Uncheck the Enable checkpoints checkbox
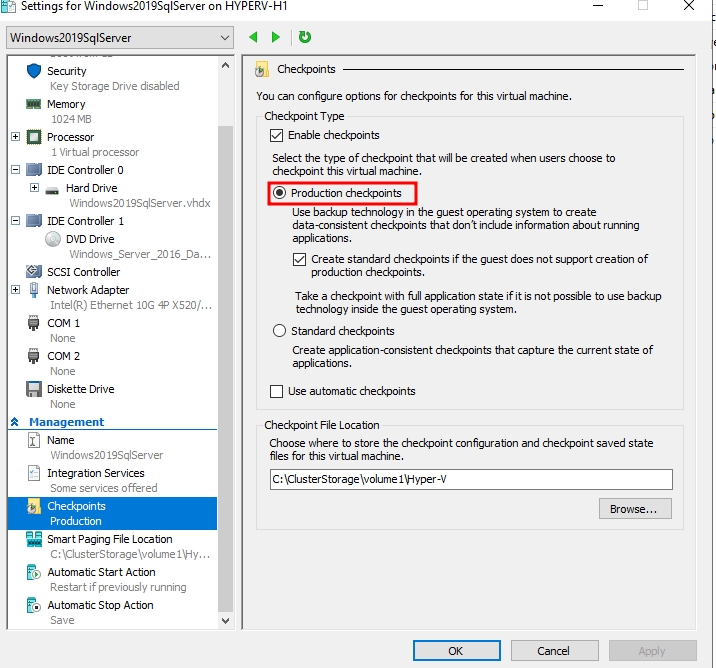 tap(277, 135)
